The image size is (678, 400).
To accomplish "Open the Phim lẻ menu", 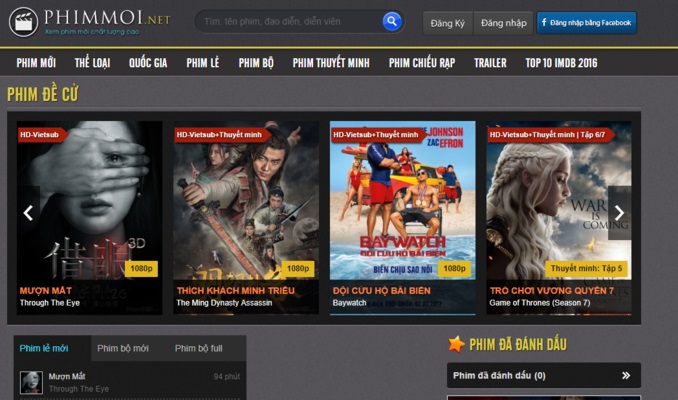I will coord(203,62).
